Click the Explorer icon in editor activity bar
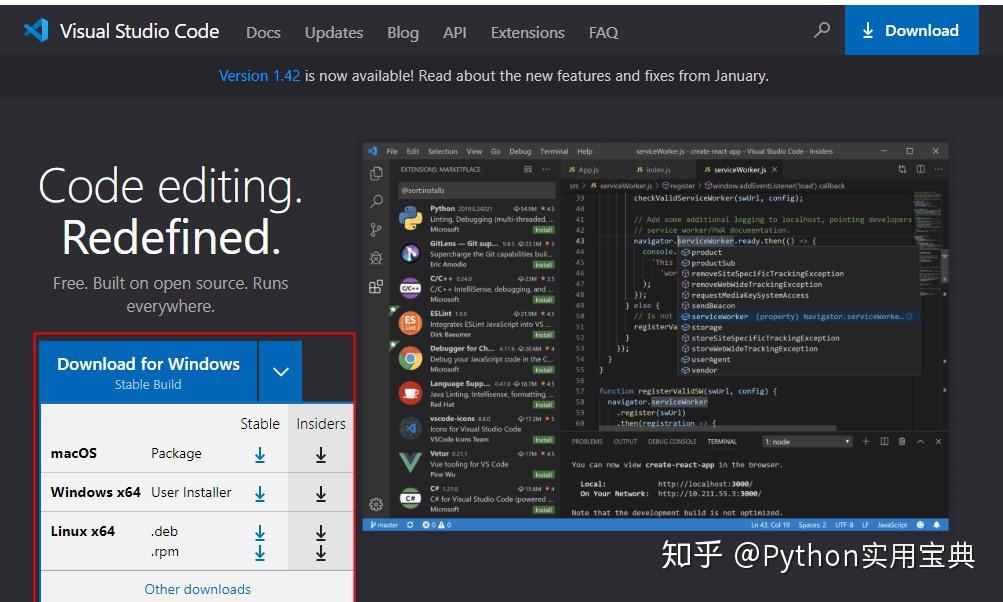 [376, 173]
